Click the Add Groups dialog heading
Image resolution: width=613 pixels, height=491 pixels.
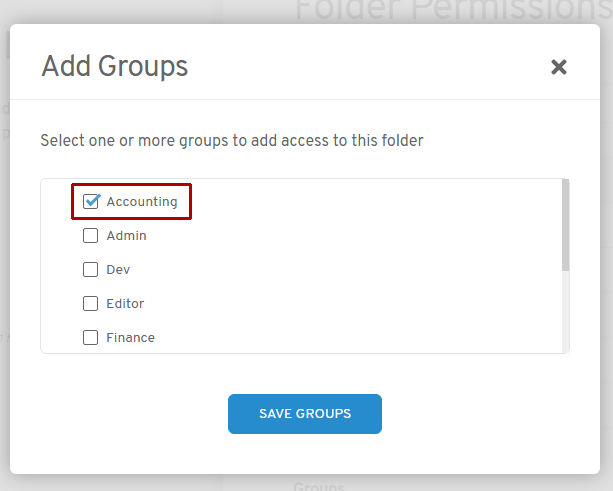(114, 67)
